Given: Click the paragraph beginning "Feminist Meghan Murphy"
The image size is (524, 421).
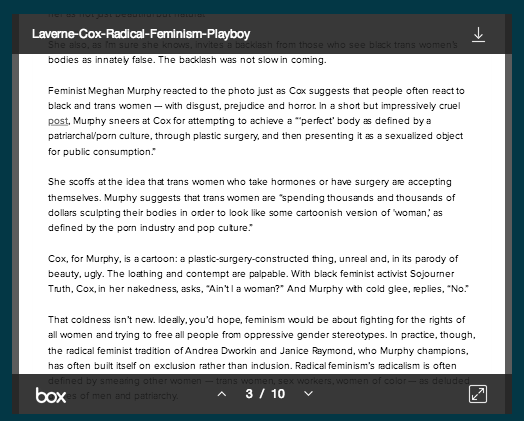Looking at the screenshot, I should pos(256,121).
